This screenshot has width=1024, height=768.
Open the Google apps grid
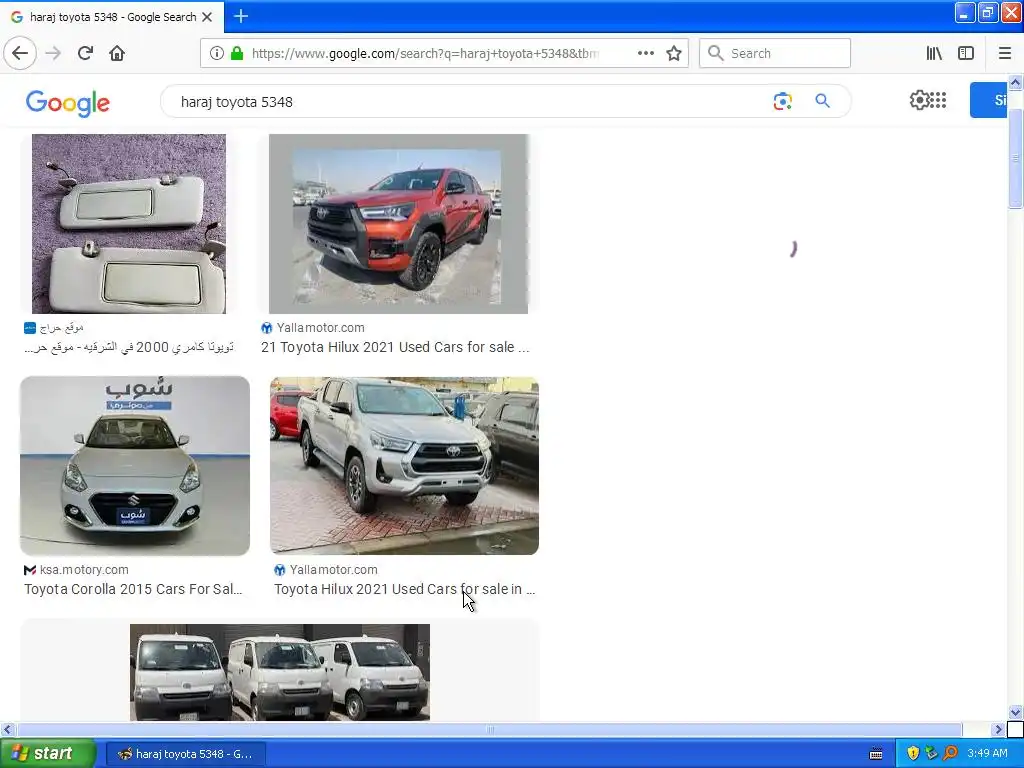[x=938, y=100]
